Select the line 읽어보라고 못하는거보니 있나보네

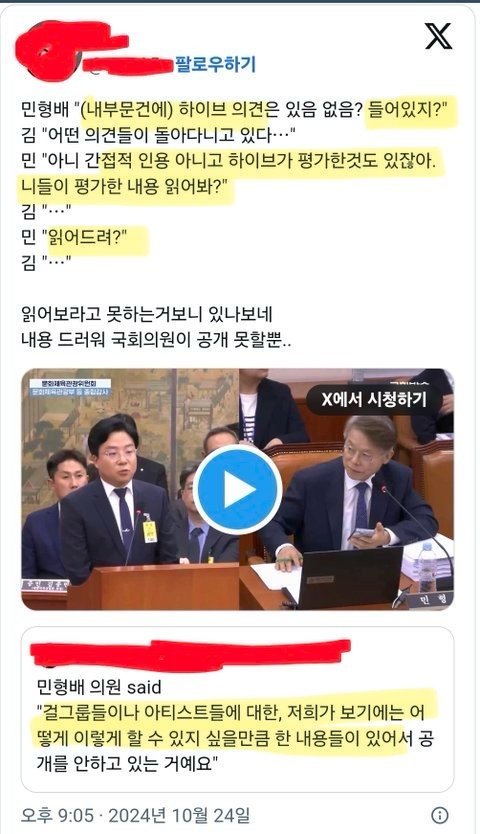coord(147,313)
